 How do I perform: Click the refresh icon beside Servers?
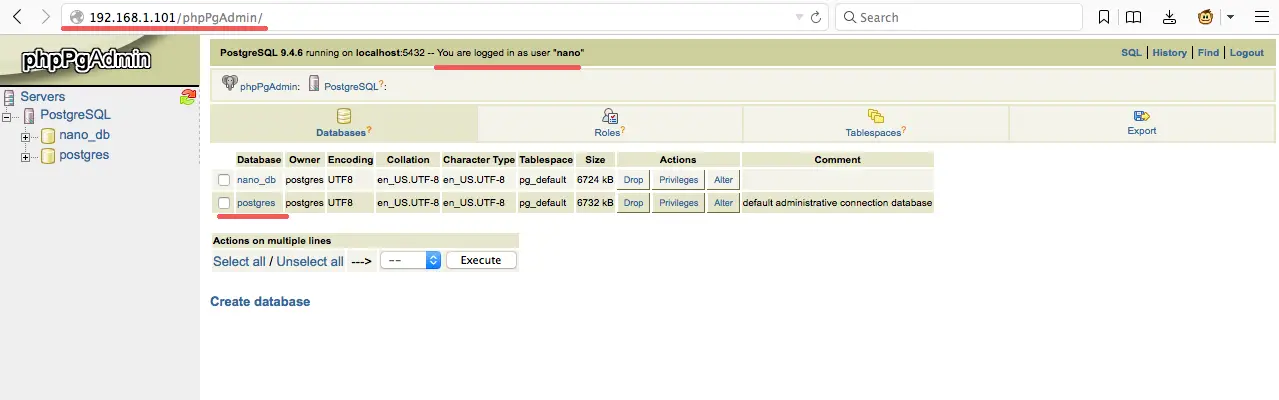pos(187,97)
